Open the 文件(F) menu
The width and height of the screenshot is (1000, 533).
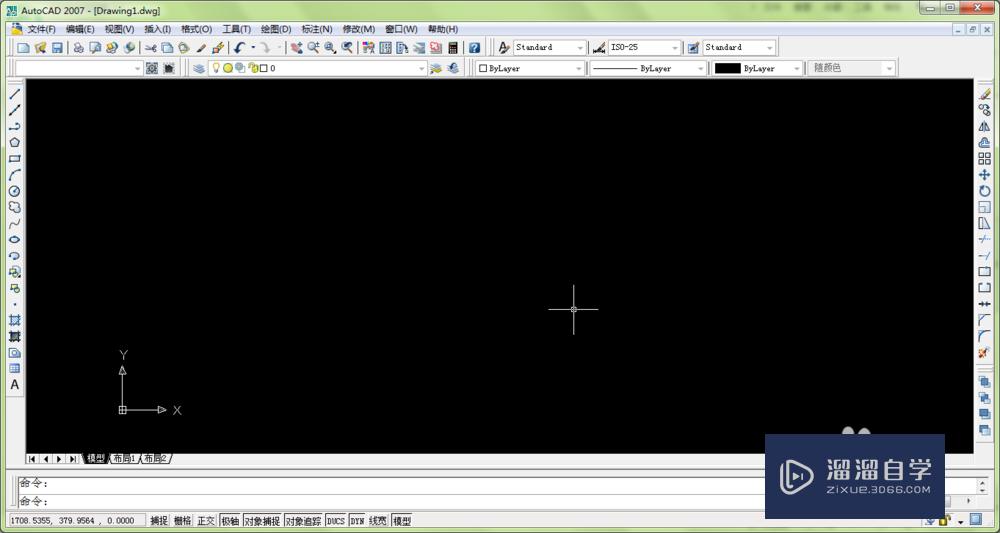tap(41, 29)
